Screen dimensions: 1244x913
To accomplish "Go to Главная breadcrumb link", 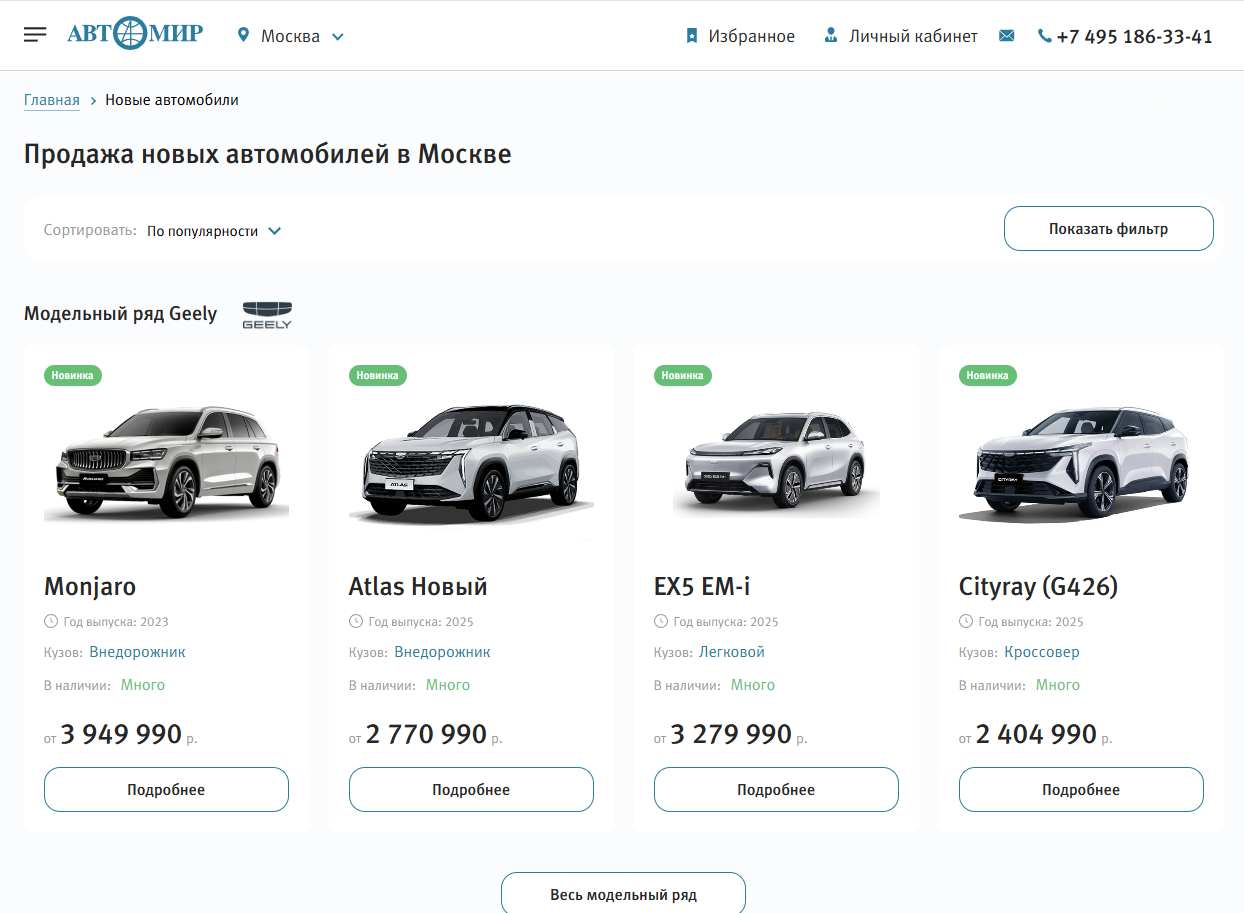I will [x=52, y=100].
